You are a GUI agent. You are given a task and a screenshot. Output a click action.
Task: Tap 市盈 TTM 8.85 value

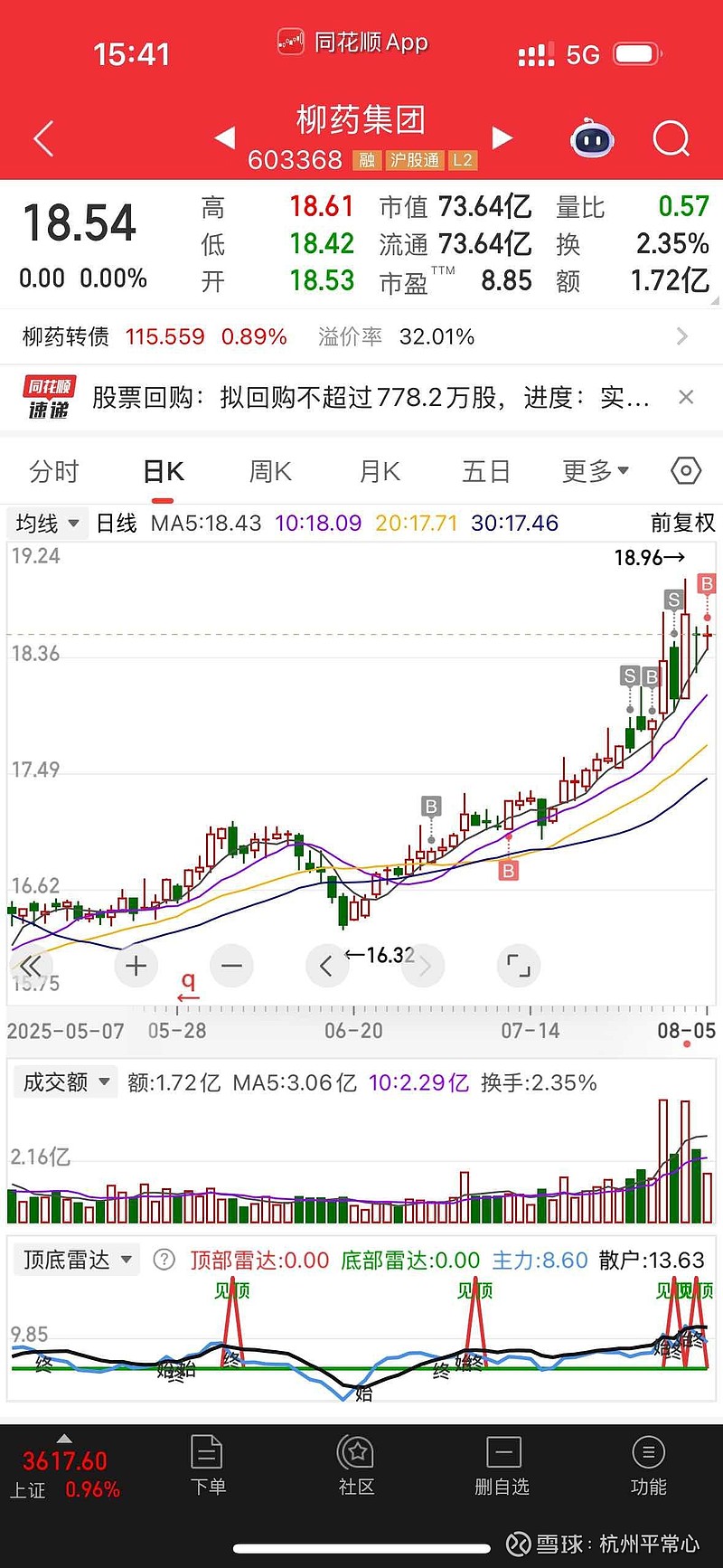(506, 281)
